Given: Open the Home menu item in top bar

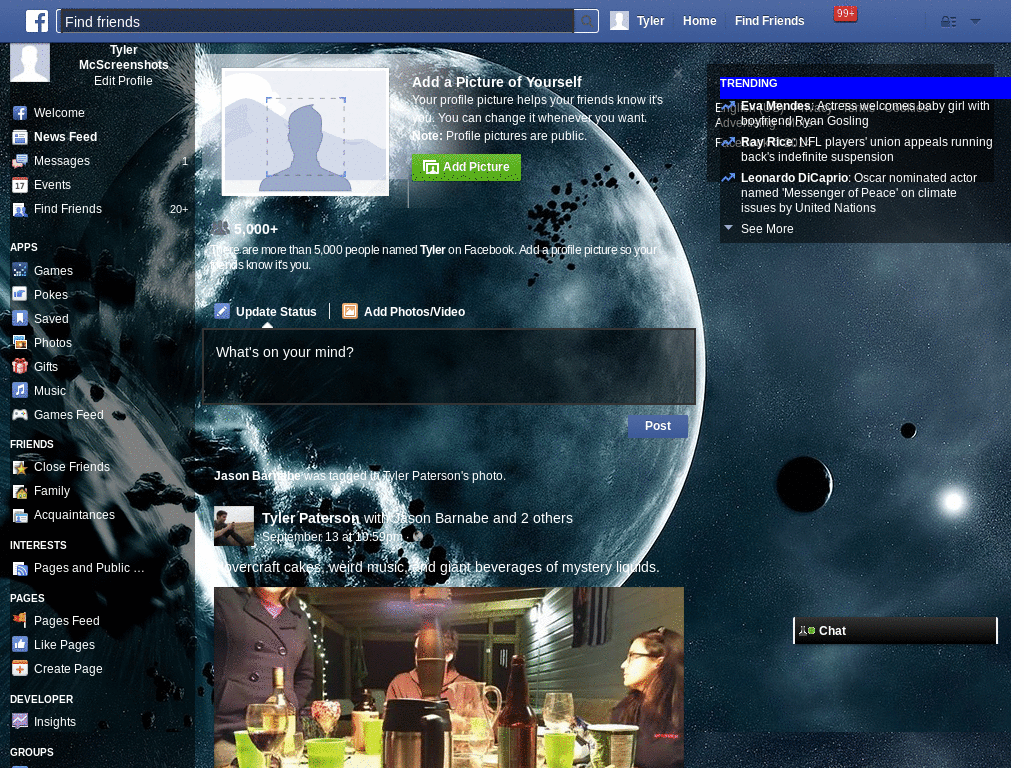Looking at the screenshot, I should [x=699, y=21].
